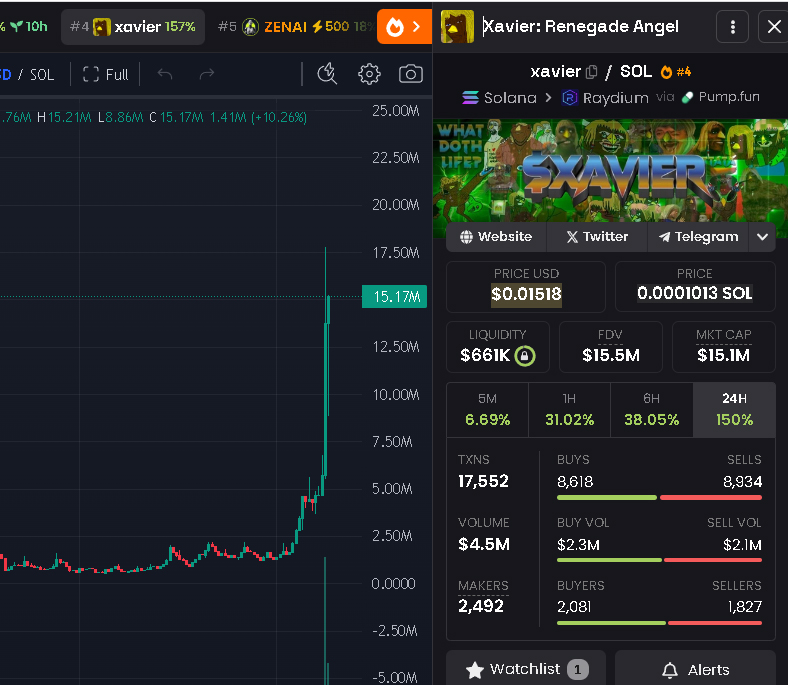
Task: Click the PRICE USD $0.01518 box
Action: [526, 286]
